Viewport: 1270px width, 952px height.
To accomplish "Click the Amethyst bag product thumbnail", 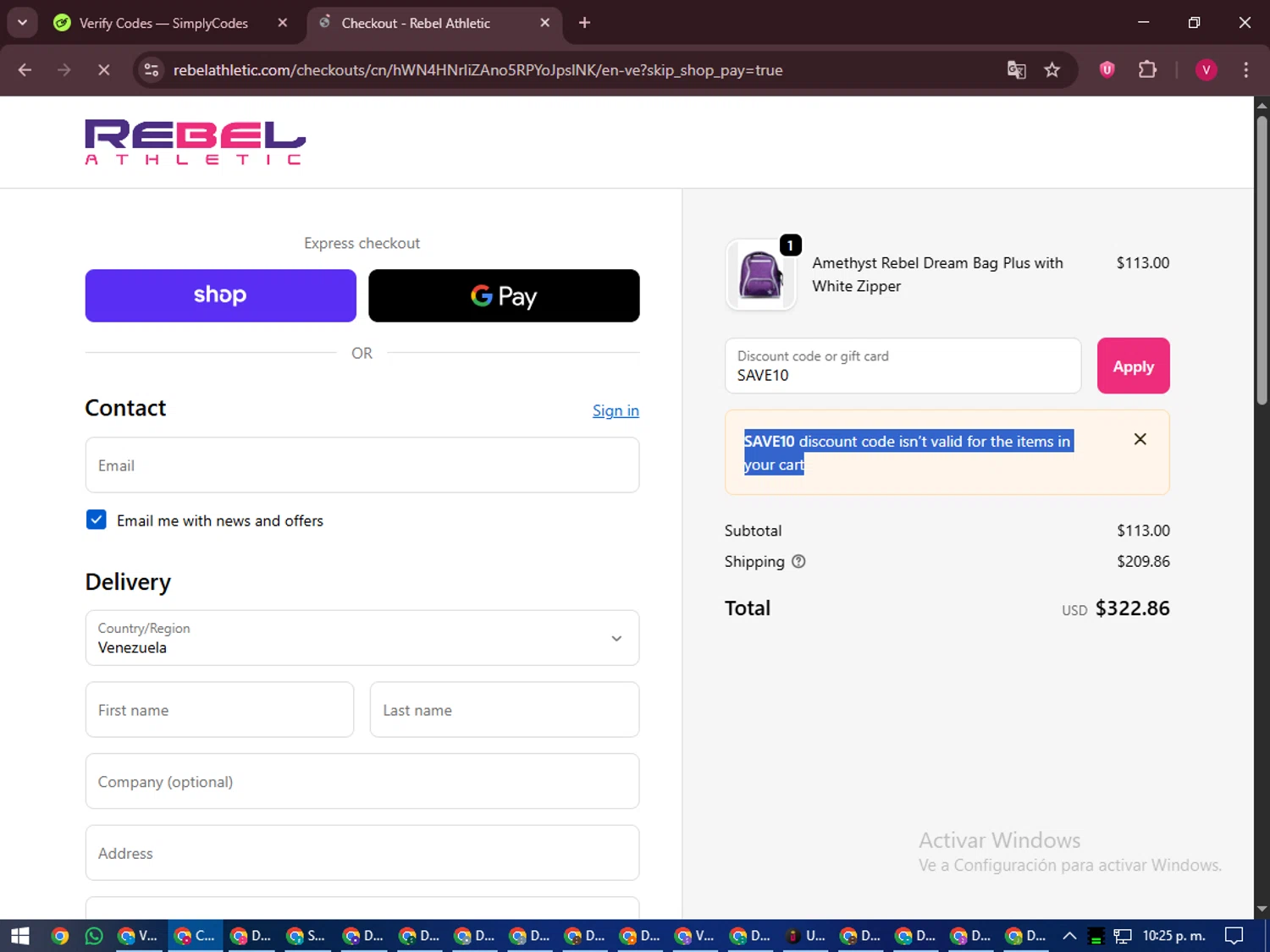I will pos(760,275).
